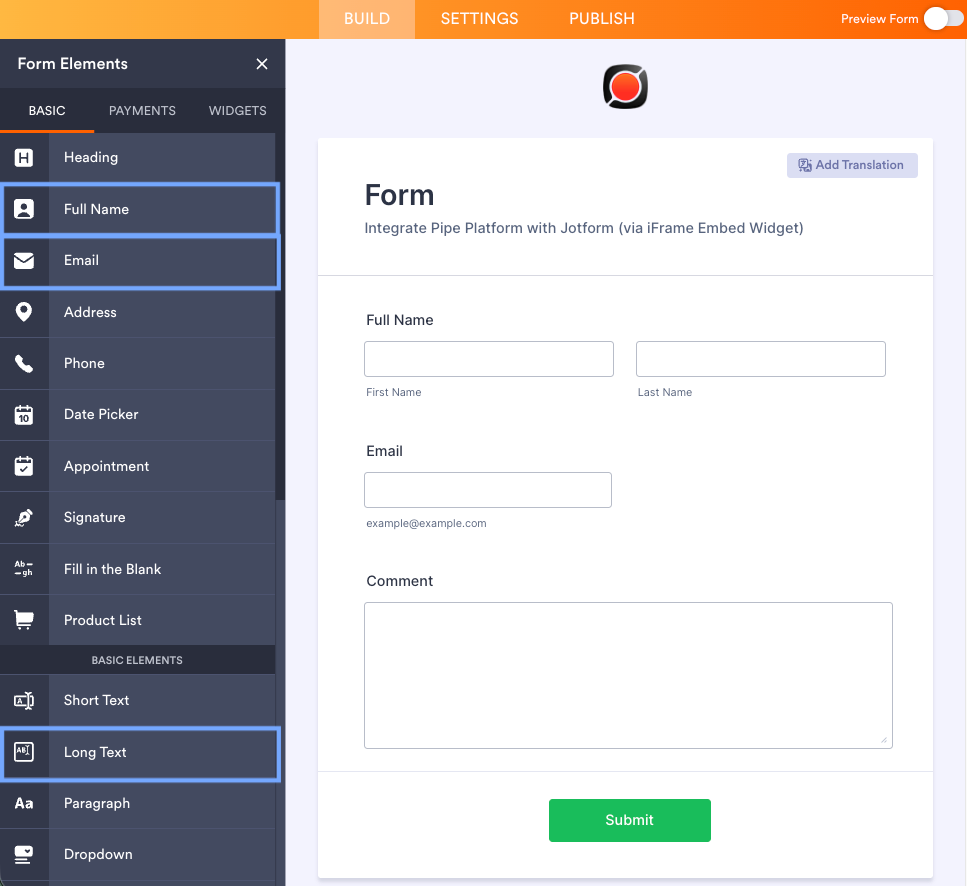
Task: Close the Form Elements panel
Action: [x=262, y=64]
